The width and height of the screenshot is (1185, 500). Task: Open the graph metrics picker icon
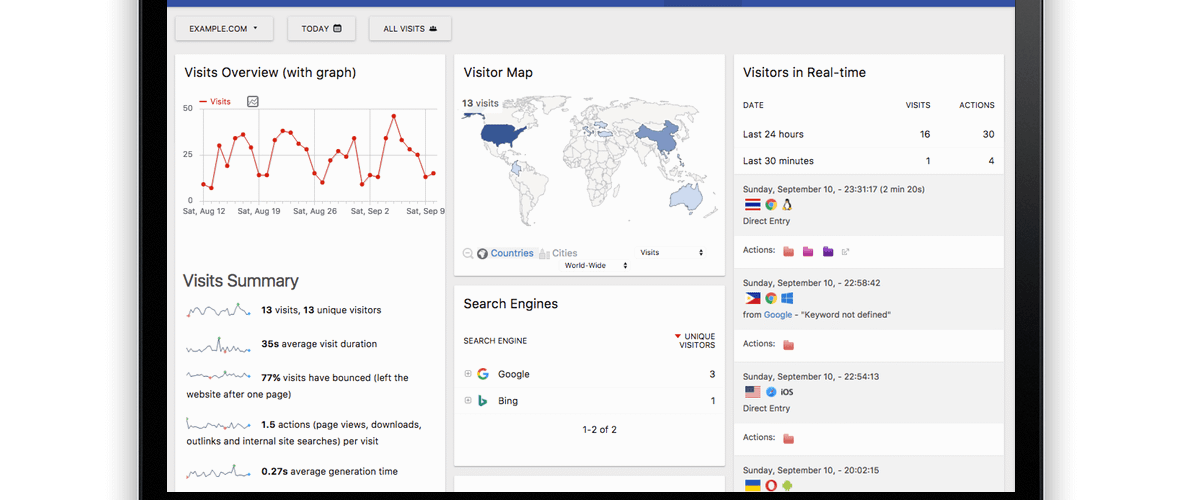(x=253, y=101)
